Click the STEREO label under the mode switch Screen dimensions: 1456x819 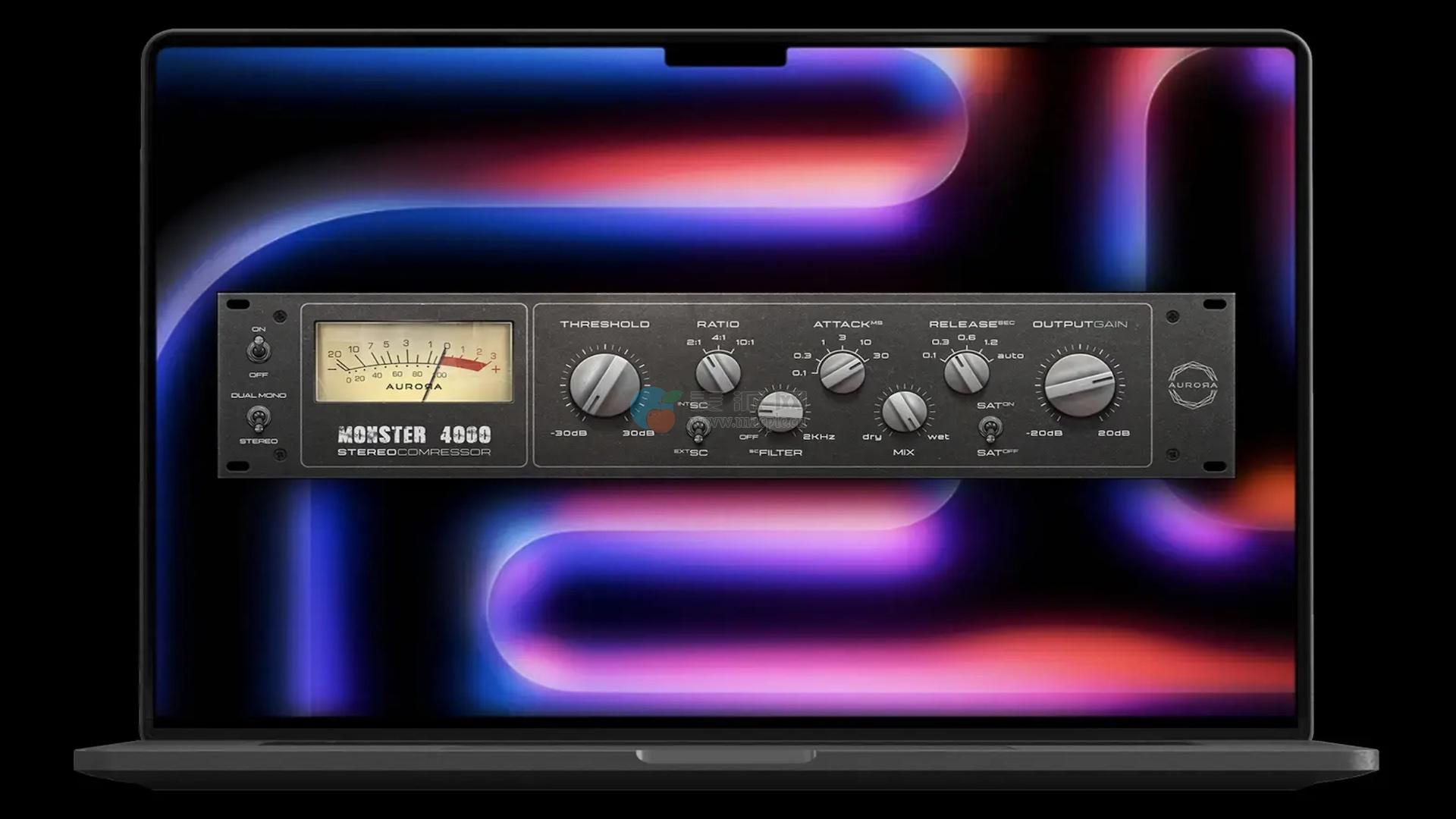click(x=259, y=441)
